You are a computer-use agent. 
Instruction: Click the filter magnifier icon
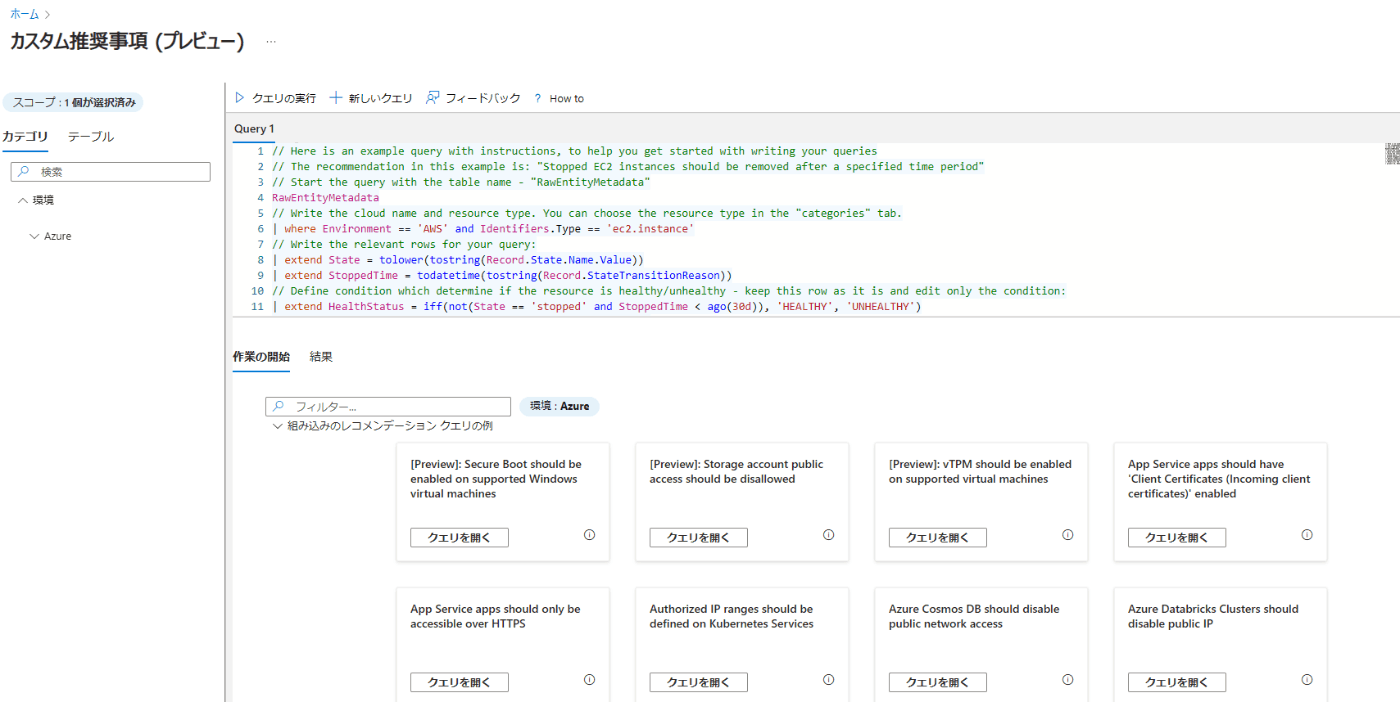click(x=279, y=407)
